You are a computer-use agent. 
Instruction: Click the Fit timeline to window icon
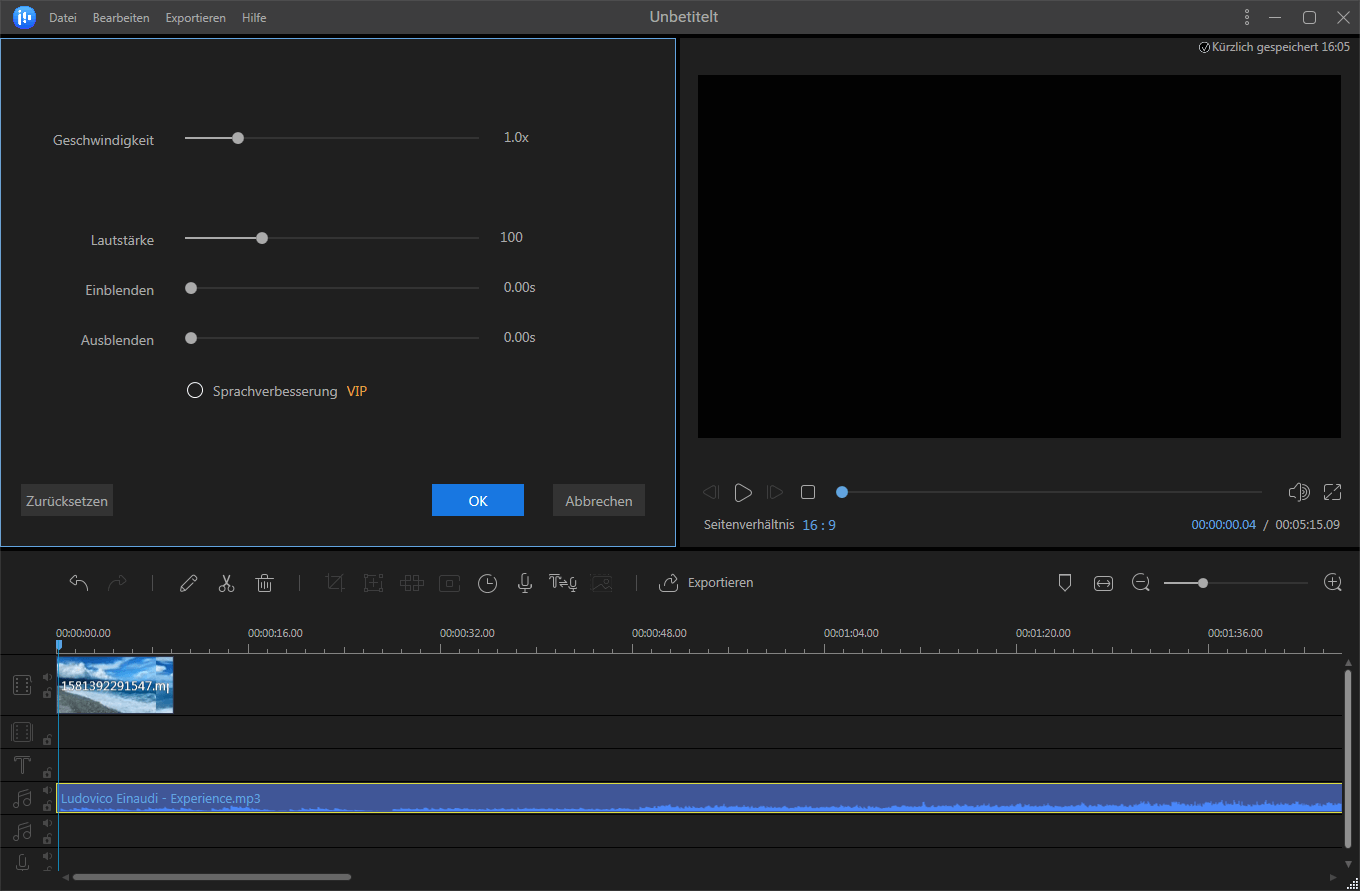point(1103,582)
